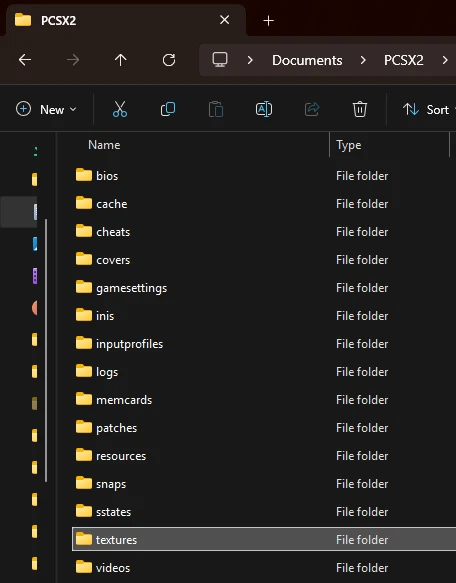Delete the selected item with trash icon
The height and width of the screenshot is (583, 456).
360,109
